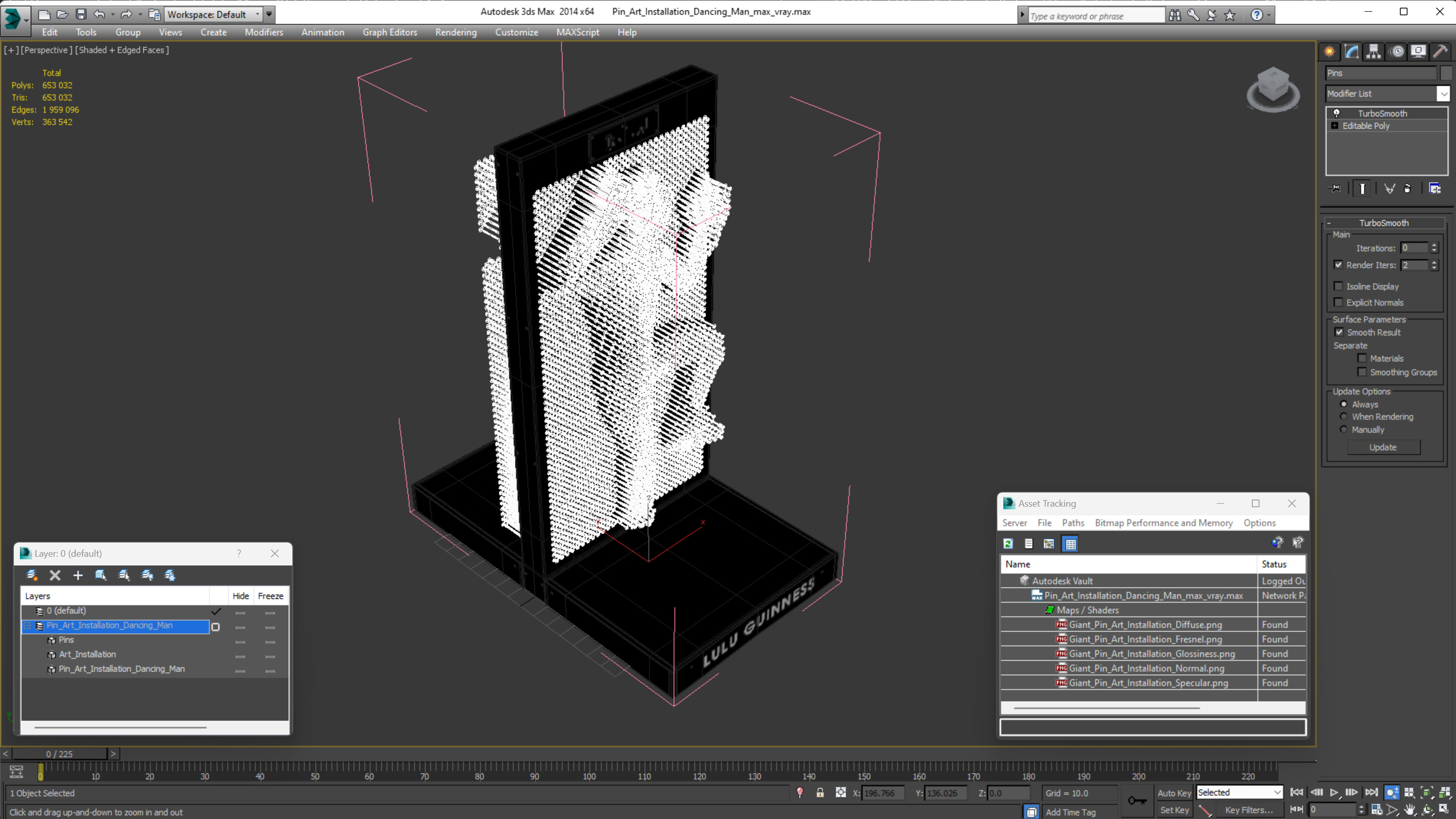
Task: Click the Delete layer X icon
Action: [55, 576]
